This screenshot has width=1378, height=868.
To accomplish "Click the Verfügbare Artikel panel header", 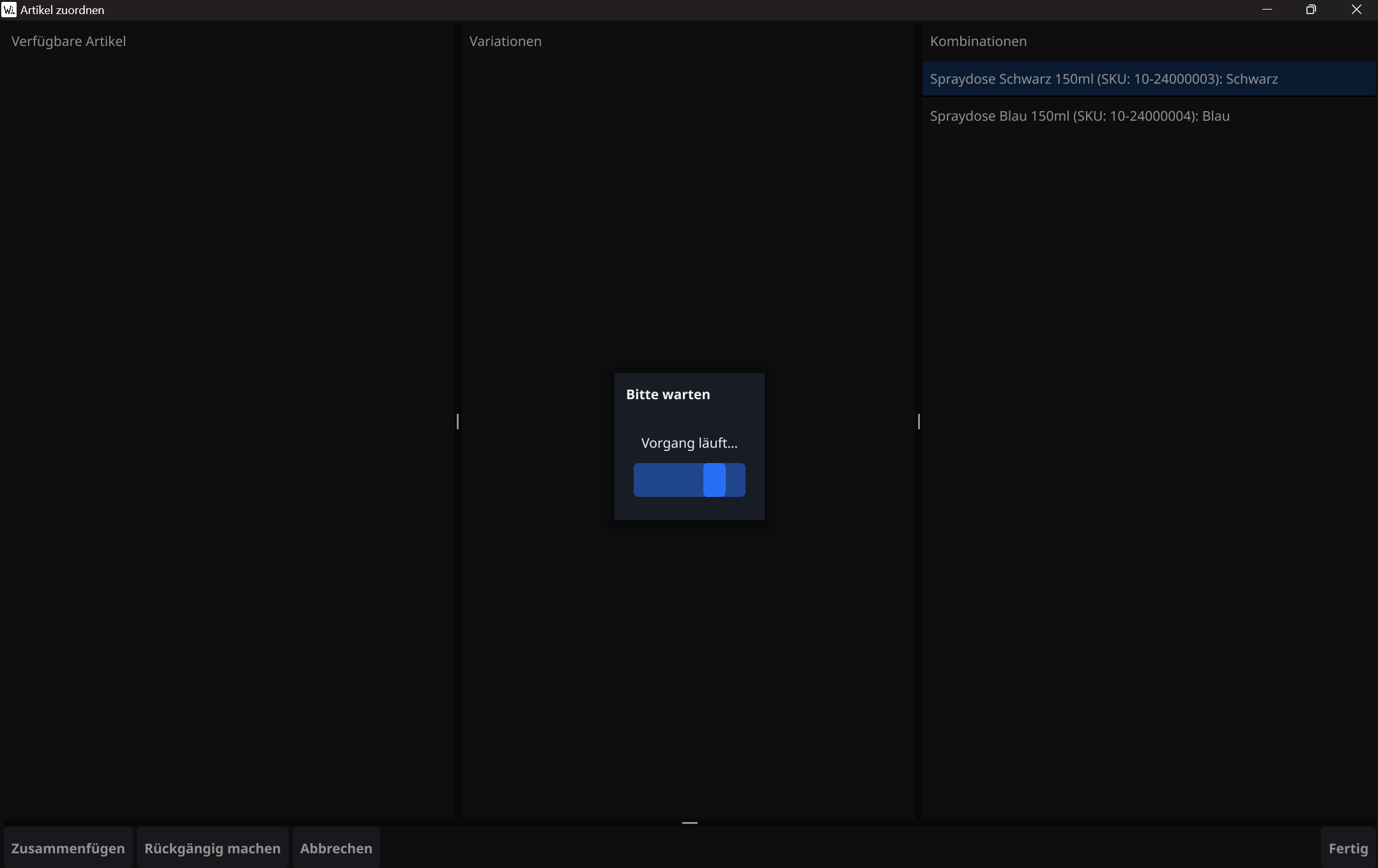I will pyautogui.click(x=68, y=42).
